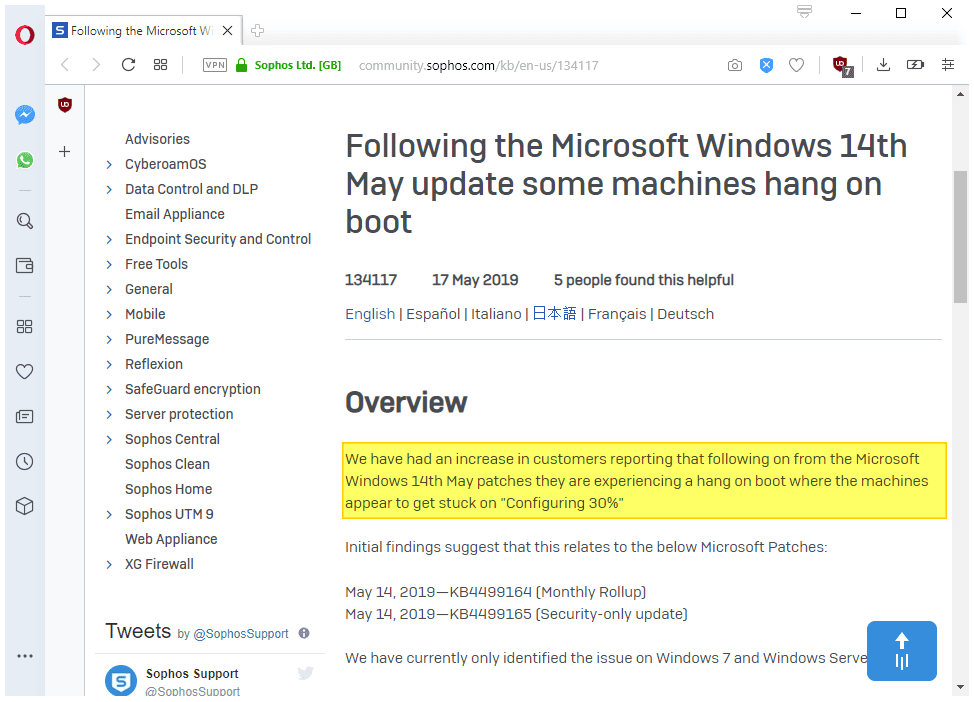Image resolution: width=974 pixels, height=702 pixels.
Task: Open sidebar setup three-dots menu
Action: click(25, 656)
